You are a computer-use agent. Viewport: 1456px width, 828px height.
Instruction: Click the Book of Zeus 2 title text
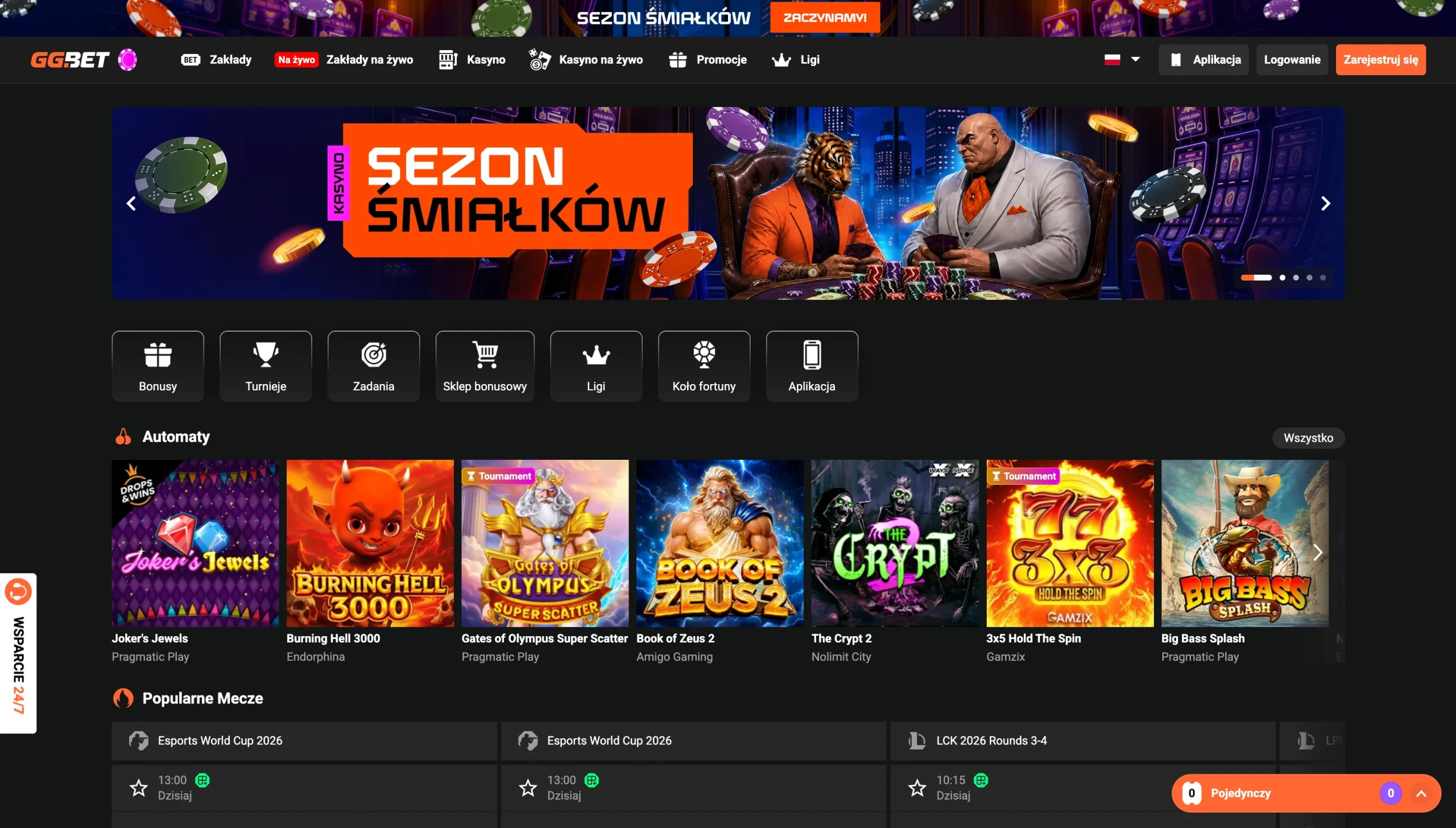coord(676,638)
